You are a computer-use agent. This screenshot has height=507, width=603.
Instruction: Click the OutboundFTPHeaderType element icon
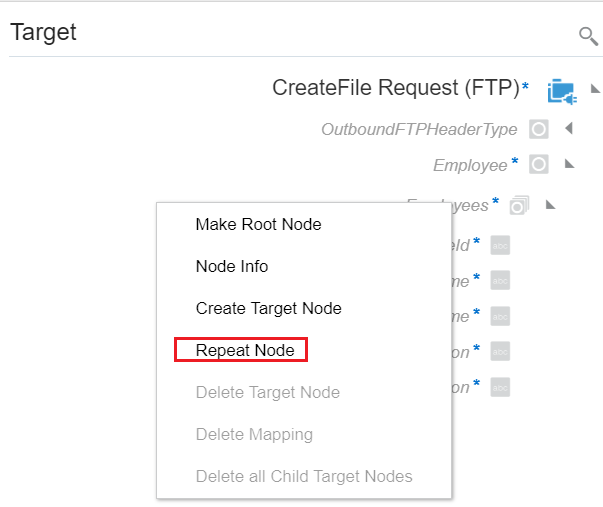(x=539, y=129)
